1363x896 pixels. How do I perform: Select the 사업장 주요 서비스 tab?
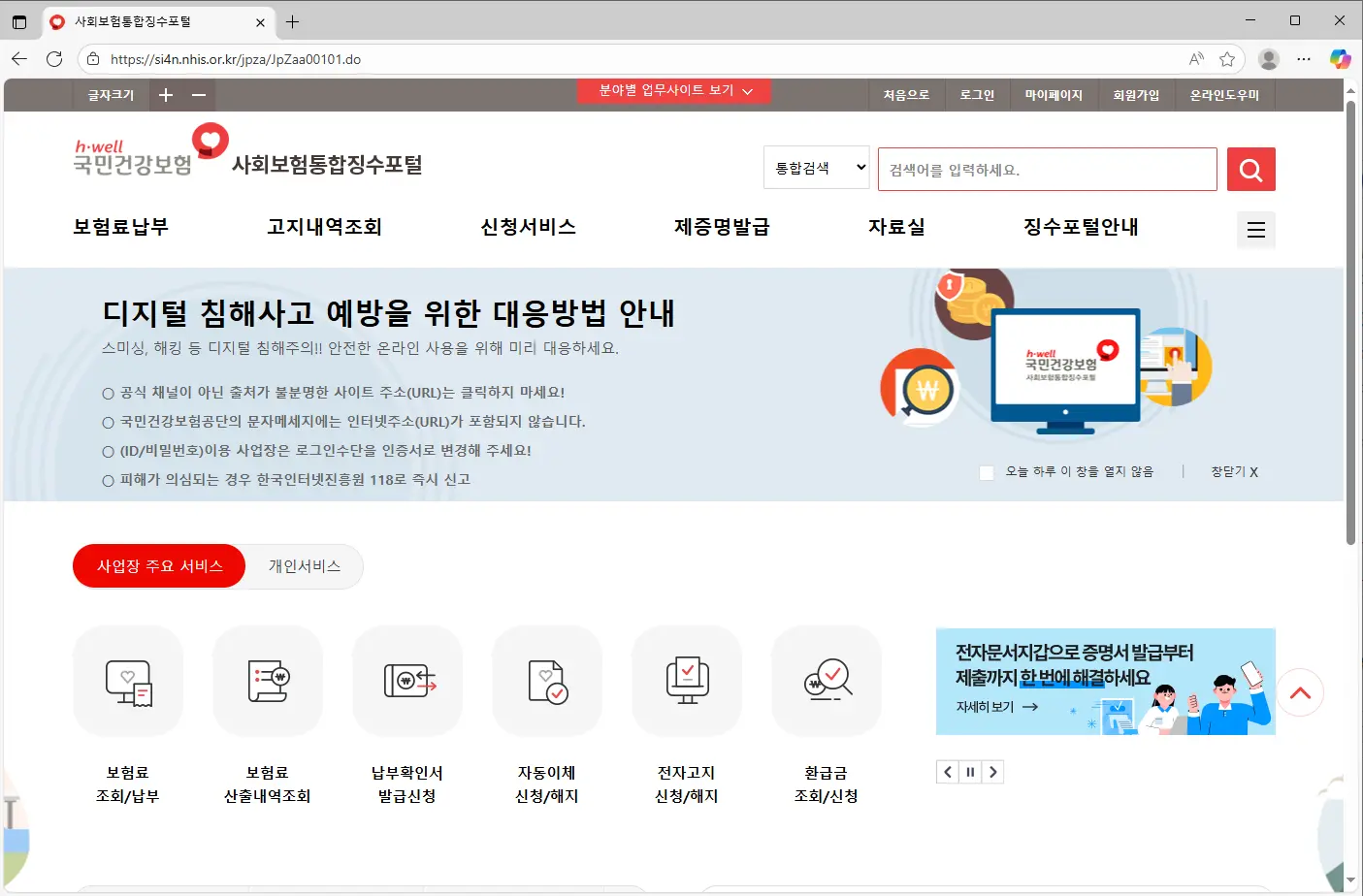158,565
